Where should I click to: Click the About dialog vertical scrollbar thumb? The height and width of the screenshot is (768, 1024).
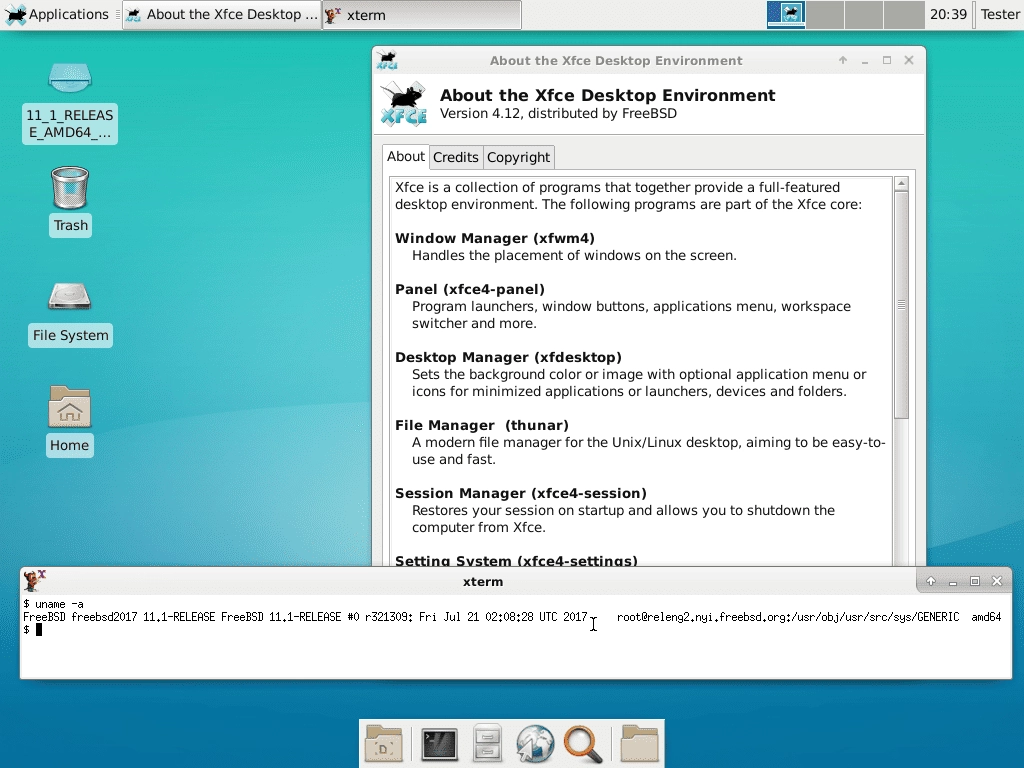tap(901, 305)
